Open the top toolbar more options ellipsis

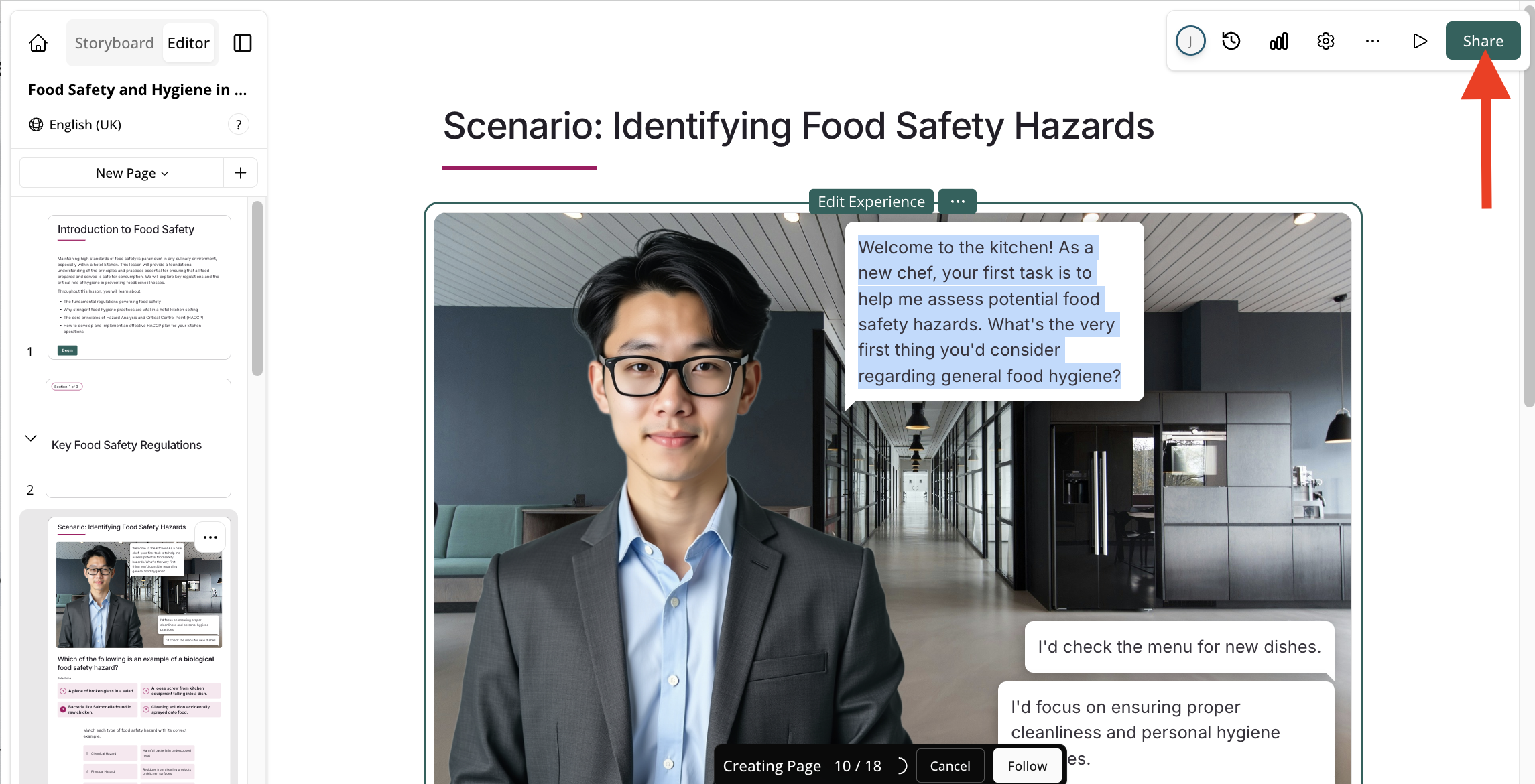pos(1372,41)
